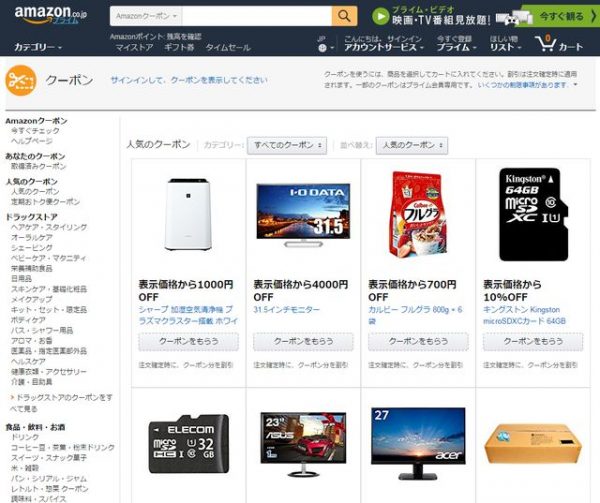Open ギフト券 in the header
The width and height of the screenshot is (600, 503).
pyautogui.click(x=179, y=47)
